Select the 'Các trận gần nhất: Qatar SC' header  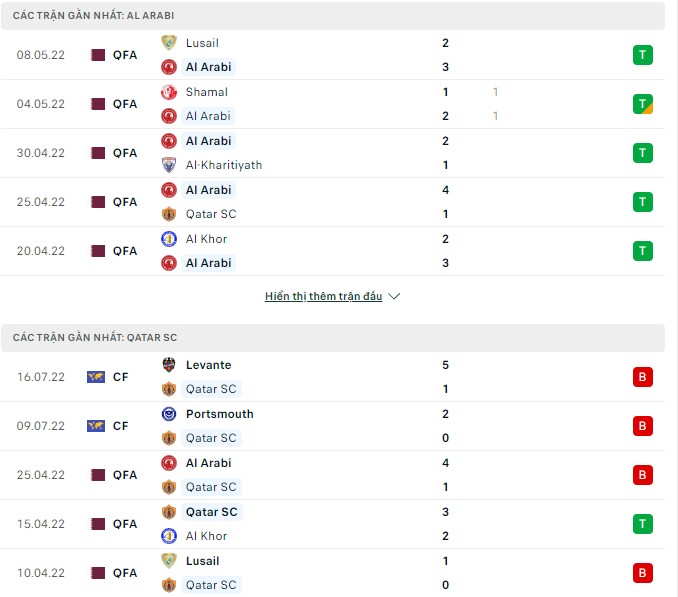[95, 338]
